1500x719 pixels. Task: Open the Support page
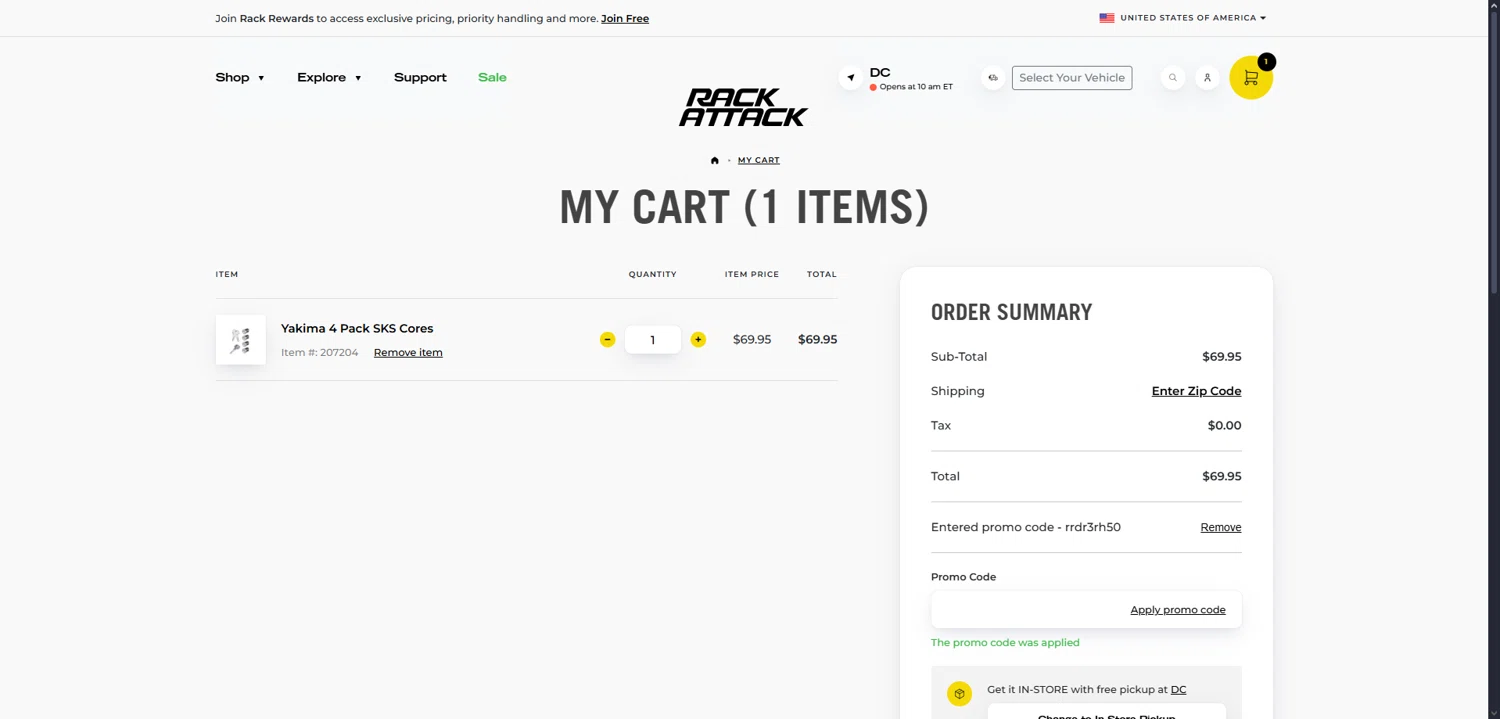tap(420, 77)
